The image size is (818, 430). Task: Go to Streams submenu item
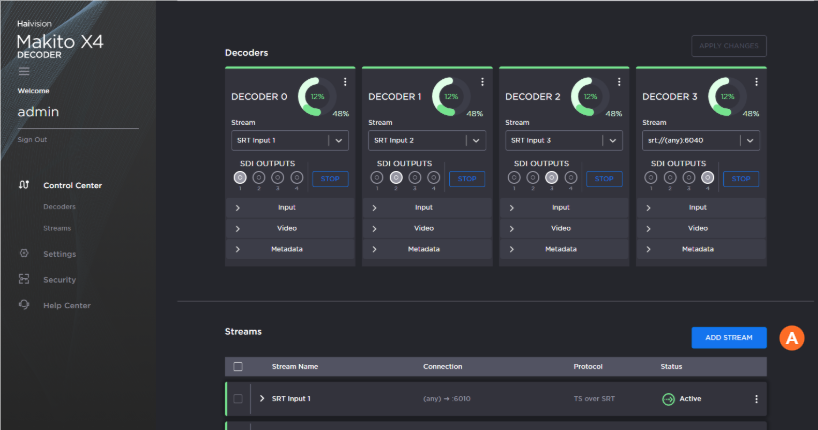click(57, 229)
